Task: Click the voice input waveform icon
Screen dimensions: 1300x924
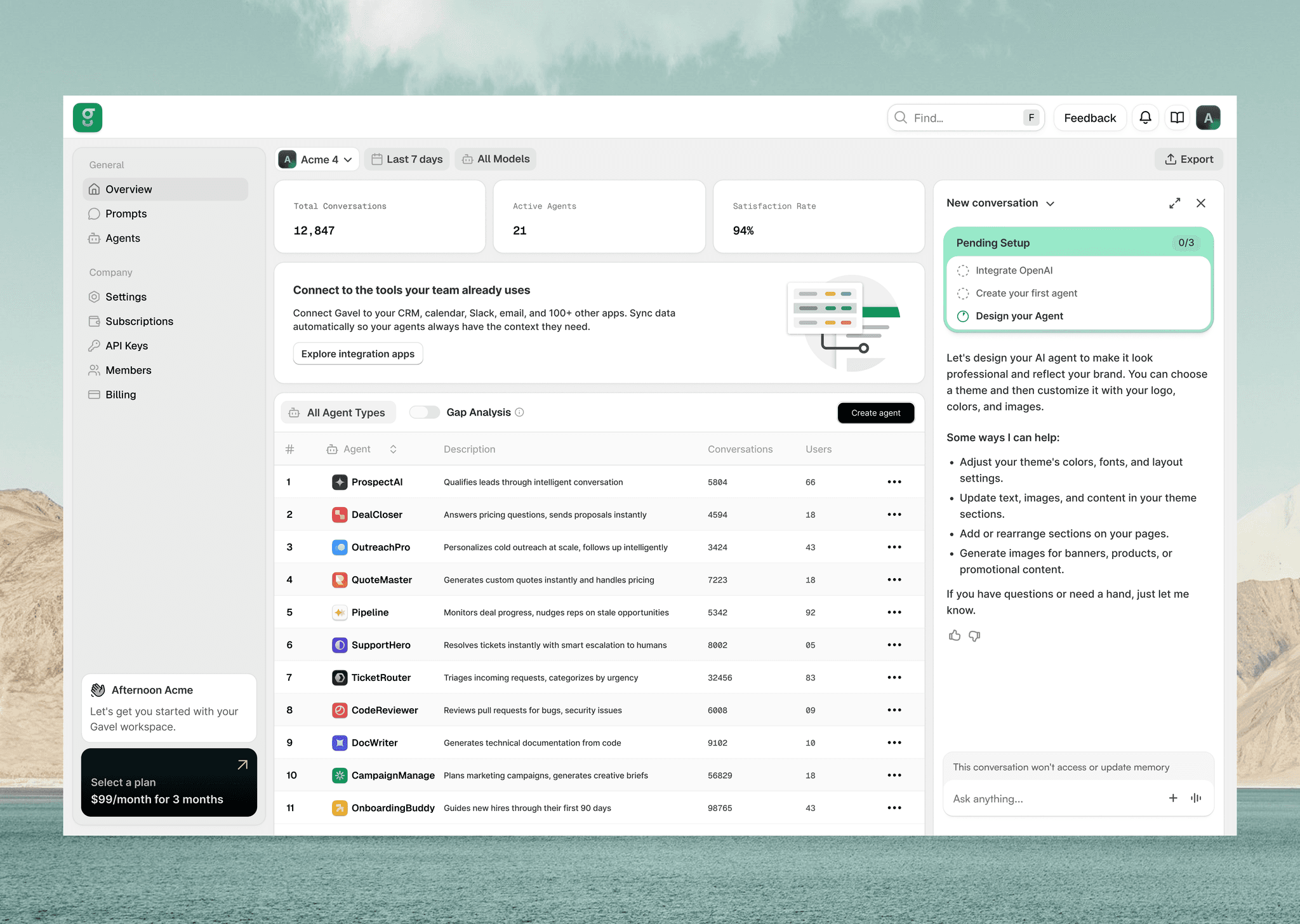Action: 1196,798
